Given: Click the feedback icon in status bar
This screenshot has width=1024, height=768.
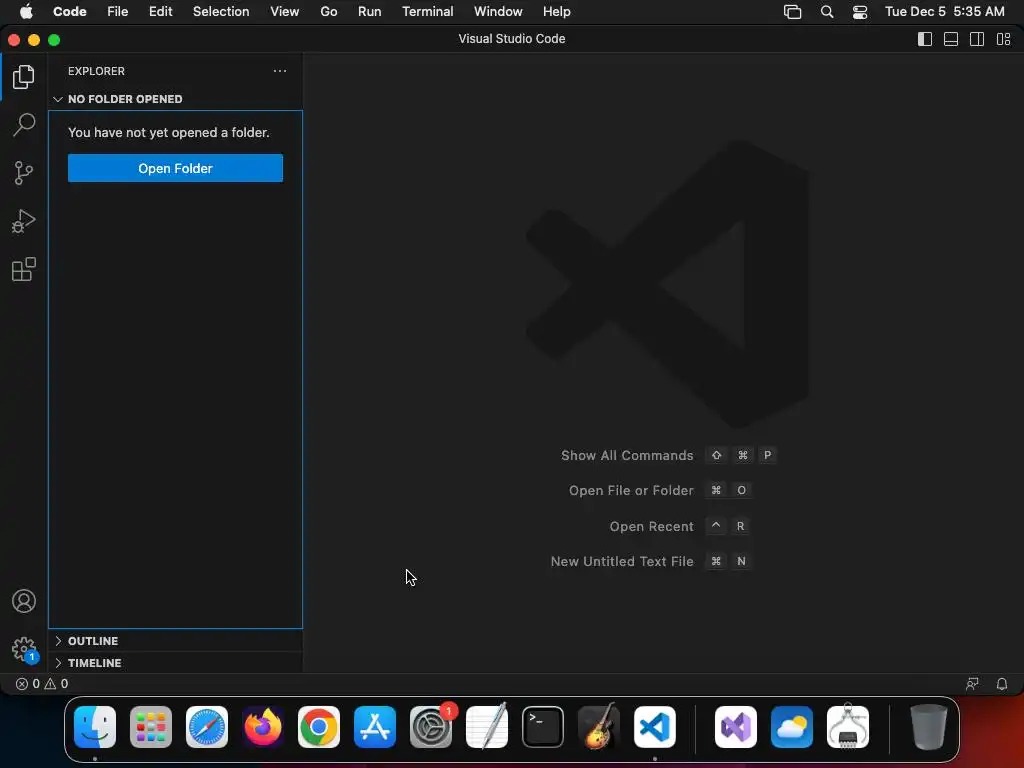Looking at the screenshot, I should (x=972, y=684).
